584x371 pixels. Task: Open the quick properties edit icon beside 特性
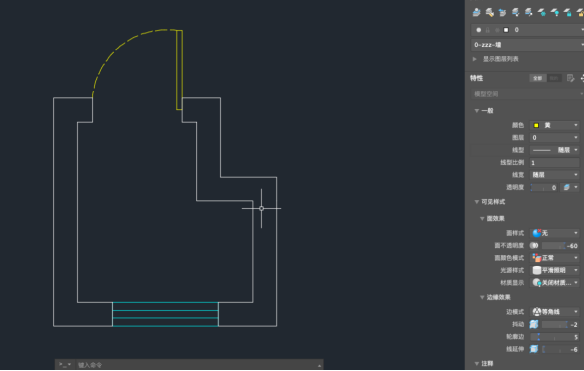(570, 78)
